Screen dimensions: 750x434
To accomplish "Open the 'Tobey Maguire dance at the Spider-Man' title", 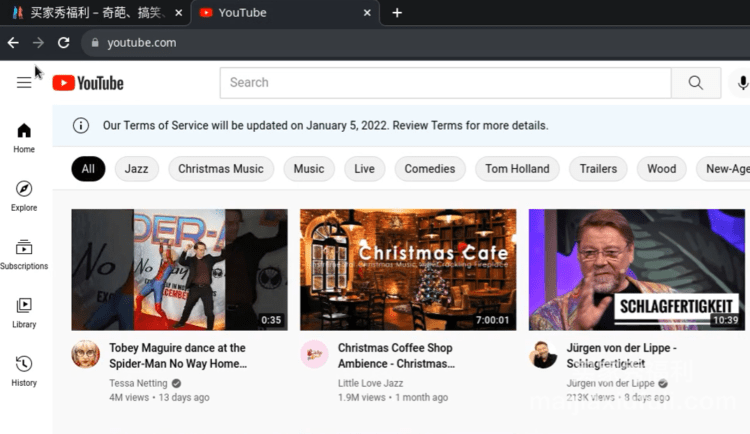I will click(x=178, y=356).
